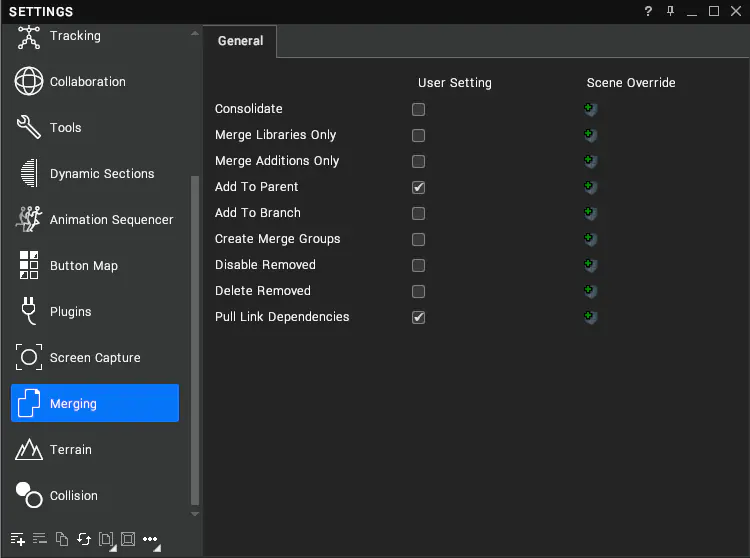The width and height of the screenshot is (750, 558).
Task: Uncheck the Add To Parent checkbox
Action: point(419,187)
